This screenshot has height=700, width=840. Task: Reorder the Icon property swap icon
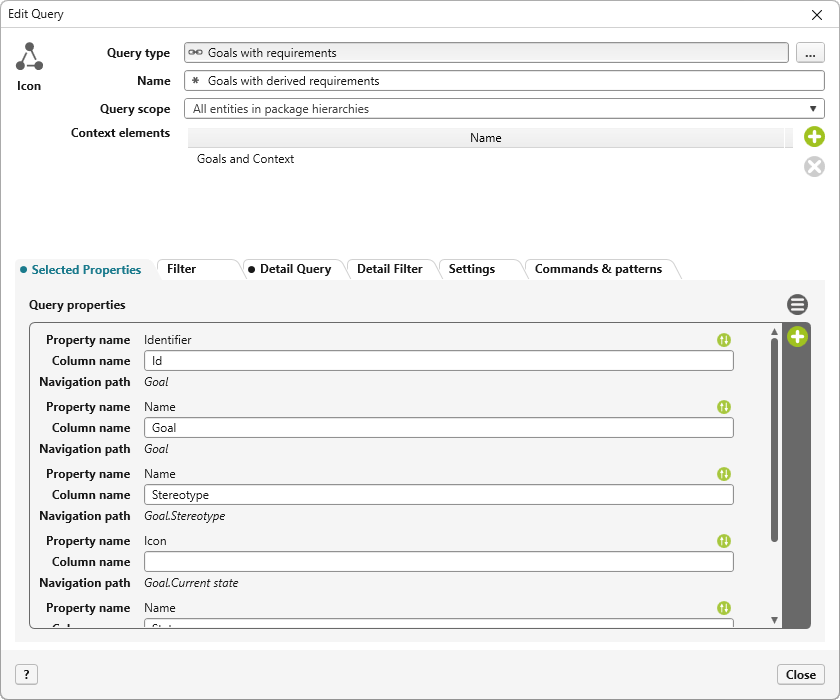[x=724, y=541]
